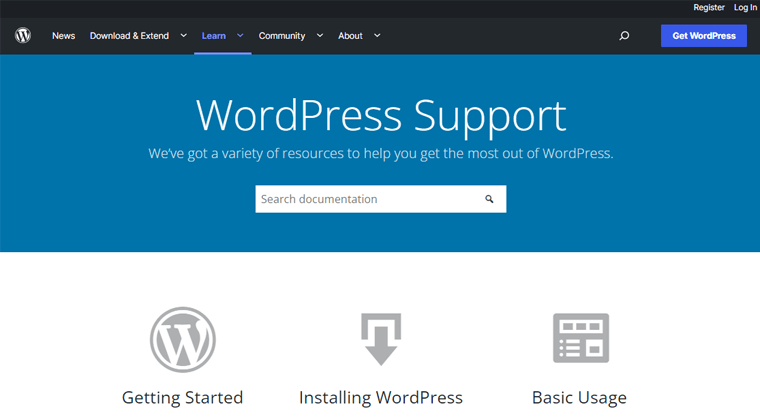Screen dimensions: 760x417
Task: Select the Learn menu item
Action: tap(213, 36)
